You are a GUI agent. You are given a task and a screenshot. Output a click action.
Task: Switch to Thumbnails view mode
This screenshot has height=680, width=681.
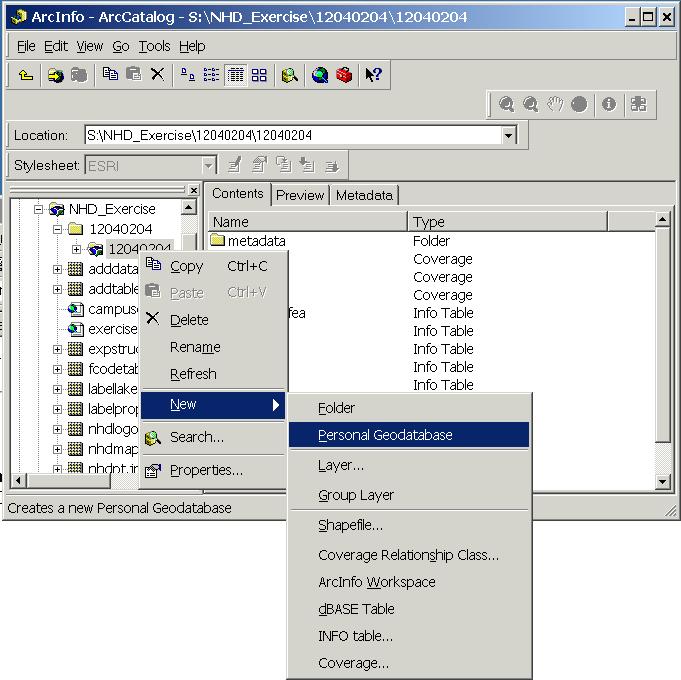click(260, 75)
